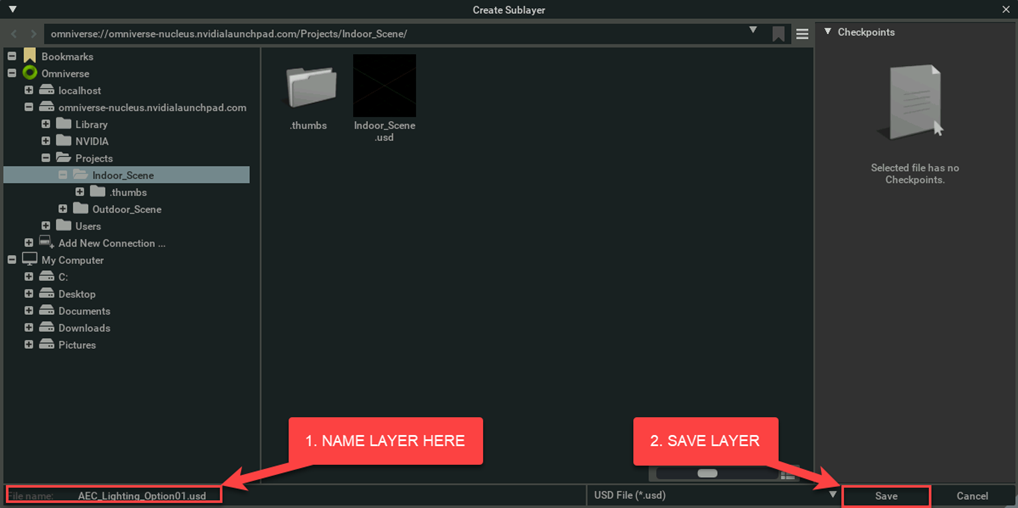Expand the Library folder
This screenshot has height=508, width=1018.
pyautogui.click(x=46, y=125)
